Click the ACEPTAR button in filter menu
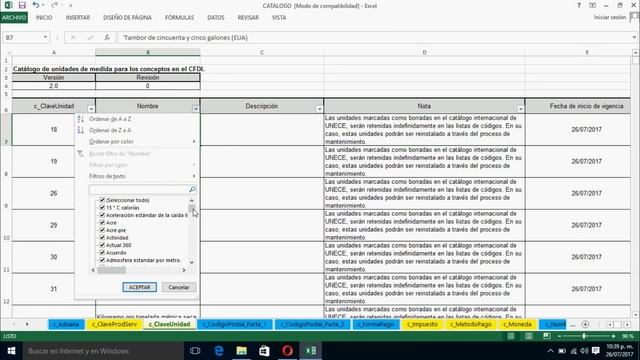Image resolution: width=640 pixels, height=360 pixels. tap(140, 287)
